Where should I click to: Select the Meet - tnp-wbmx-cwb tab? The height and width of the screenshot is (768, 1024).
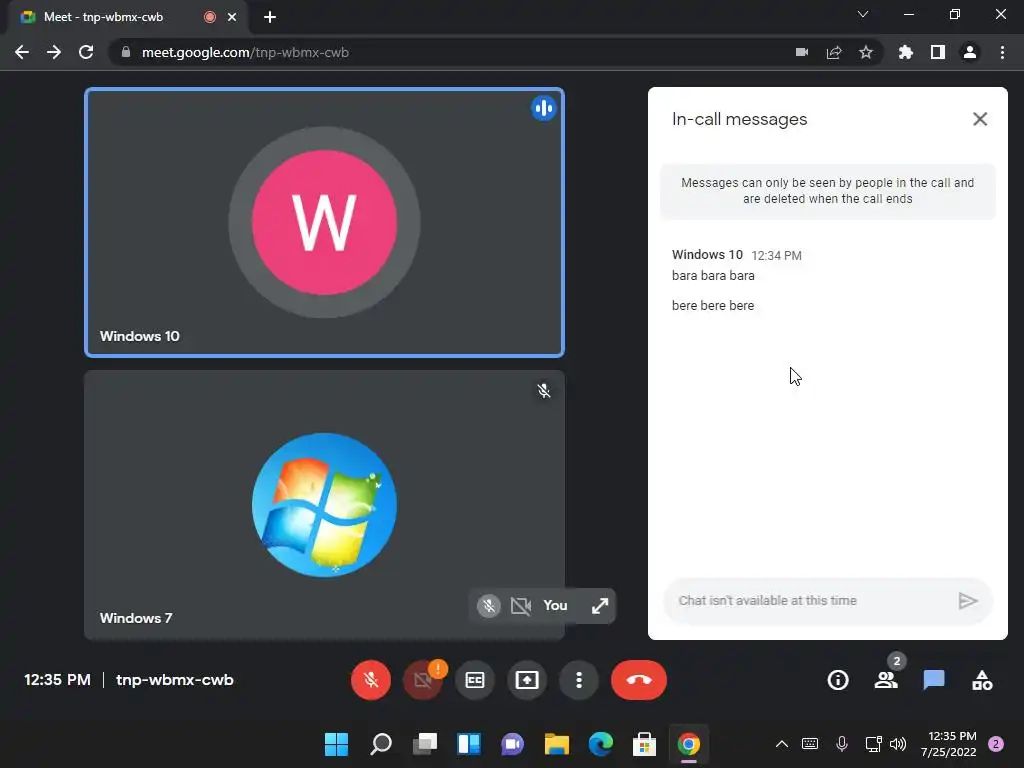[x=127, y=17]
